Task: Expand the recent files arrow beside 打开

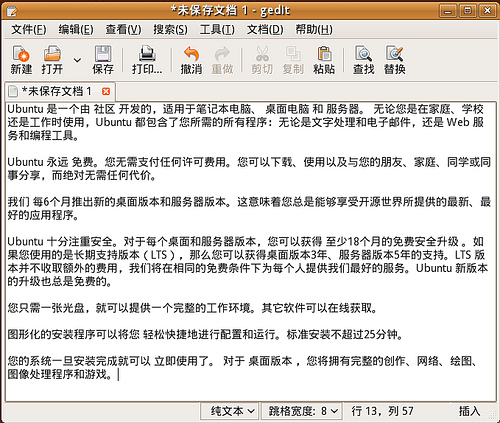Action: [77, 60]
